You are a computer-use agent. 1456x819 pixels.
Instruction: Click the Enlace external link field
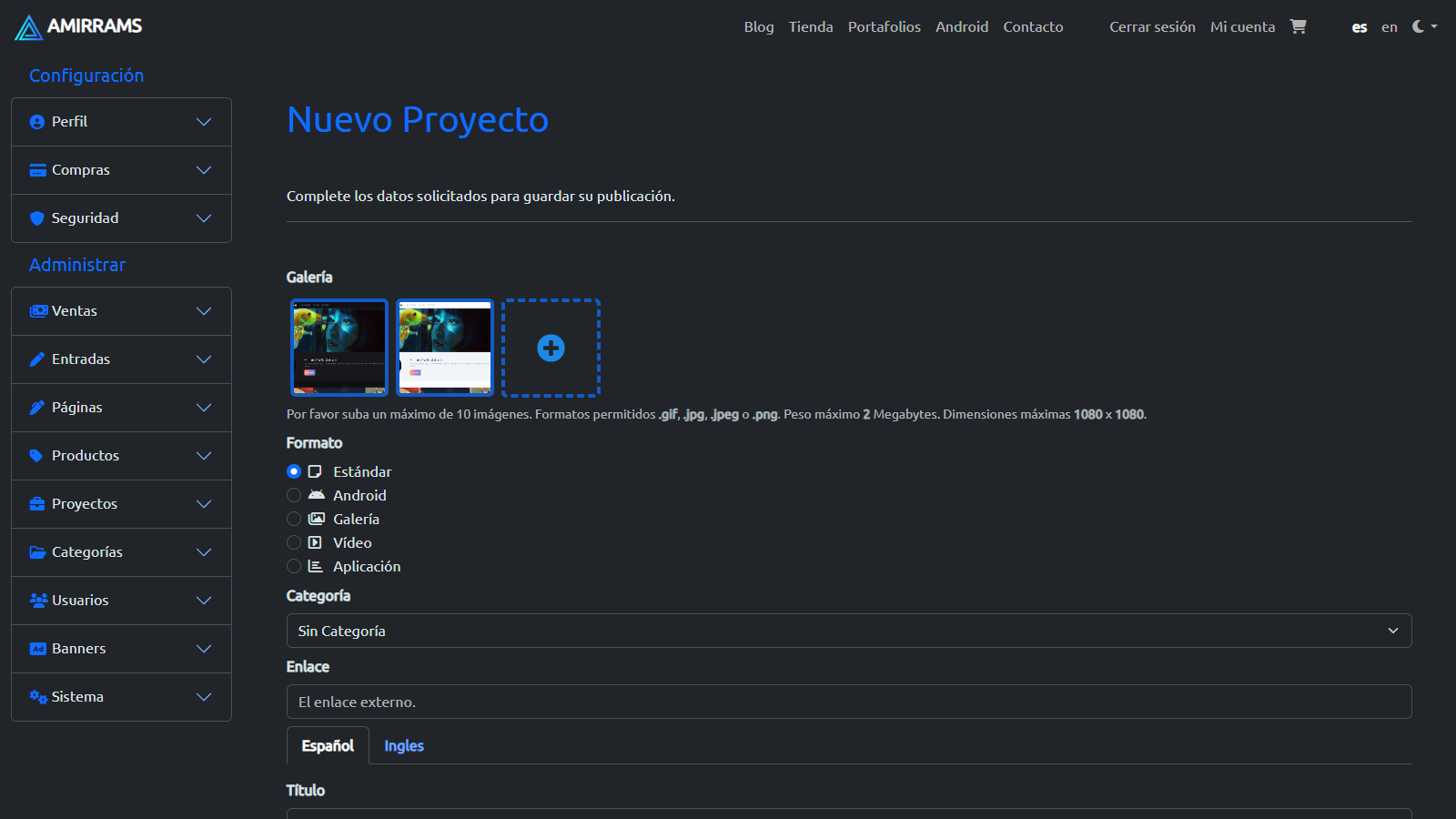coord(848,702)
